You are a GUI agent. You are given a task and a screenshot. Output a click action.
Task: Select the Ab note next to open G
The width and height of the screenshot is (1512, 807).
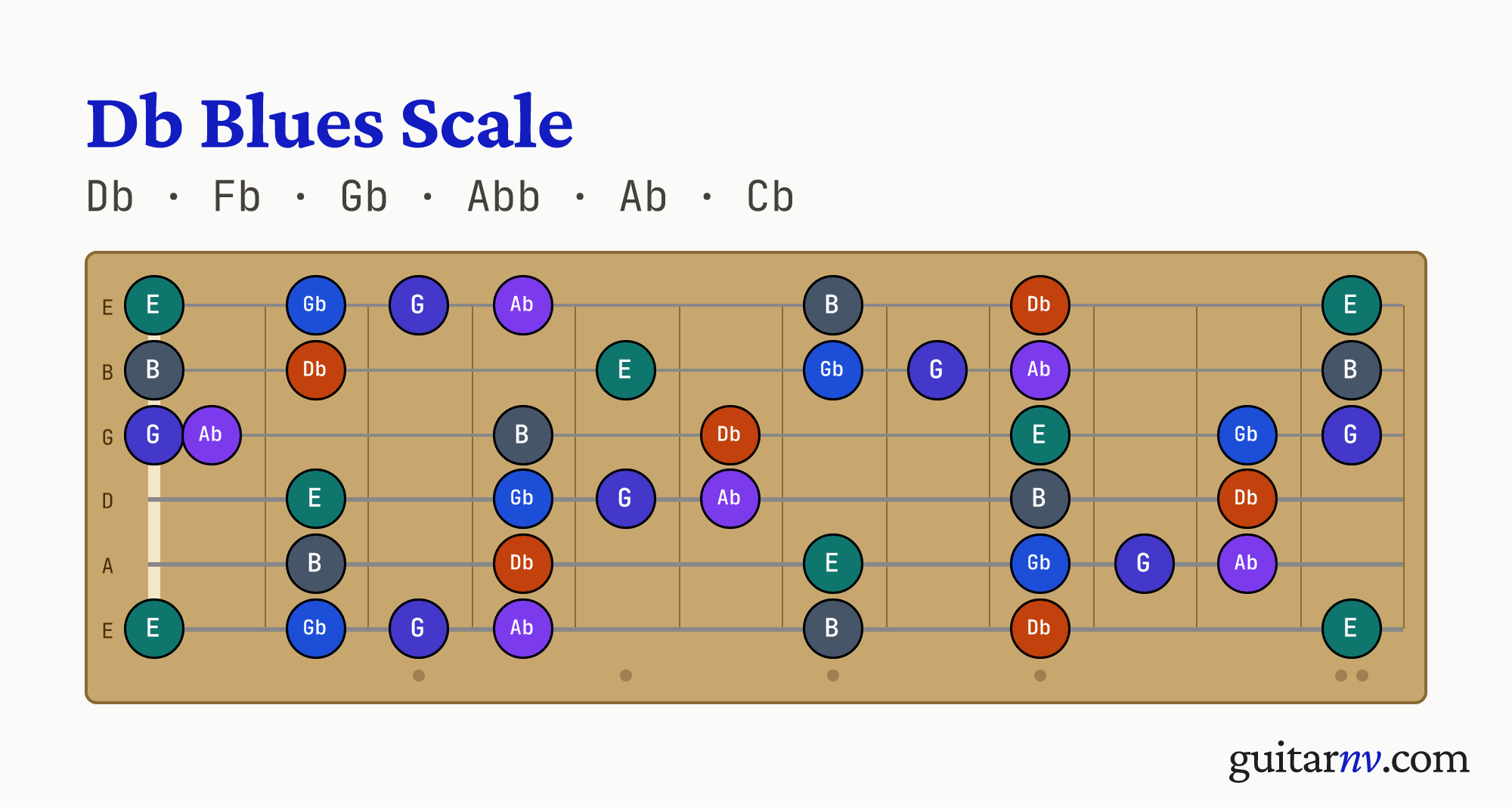[x=212, y=435]
